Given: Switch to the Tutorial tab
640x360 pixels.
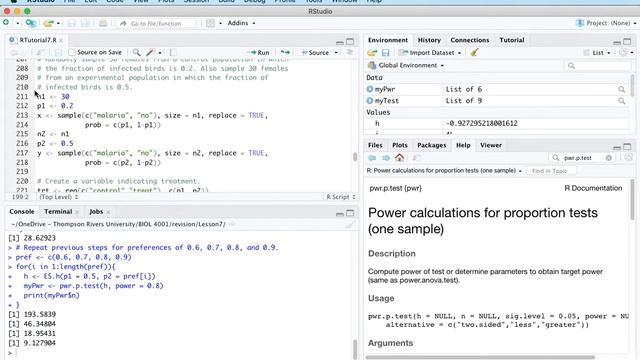Looking at the screenshot, I should click(511, 40).
